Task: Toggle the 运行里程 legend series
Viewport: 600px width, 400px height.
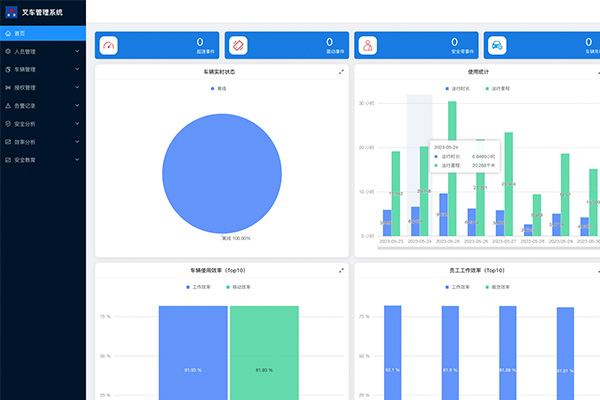Action: pyautogui.click(x=497, y=88)
